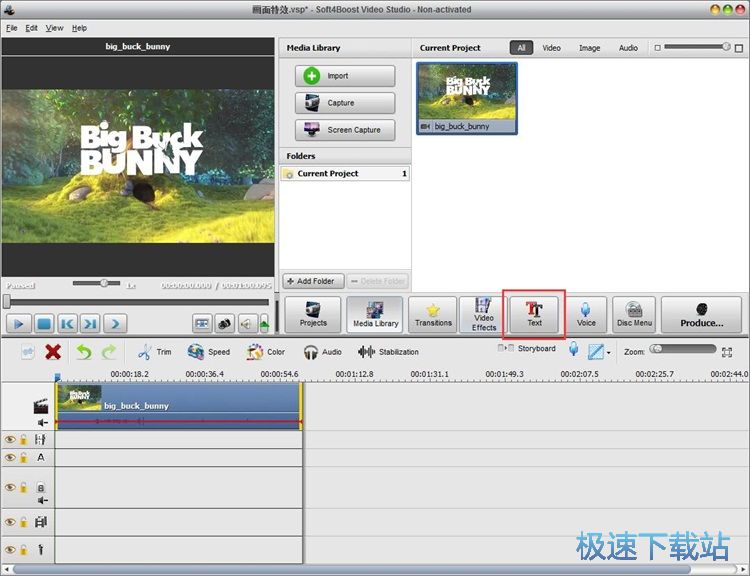Screen dimensions: 750x576
Task: Add a new folder
Action: click(314, 281)
